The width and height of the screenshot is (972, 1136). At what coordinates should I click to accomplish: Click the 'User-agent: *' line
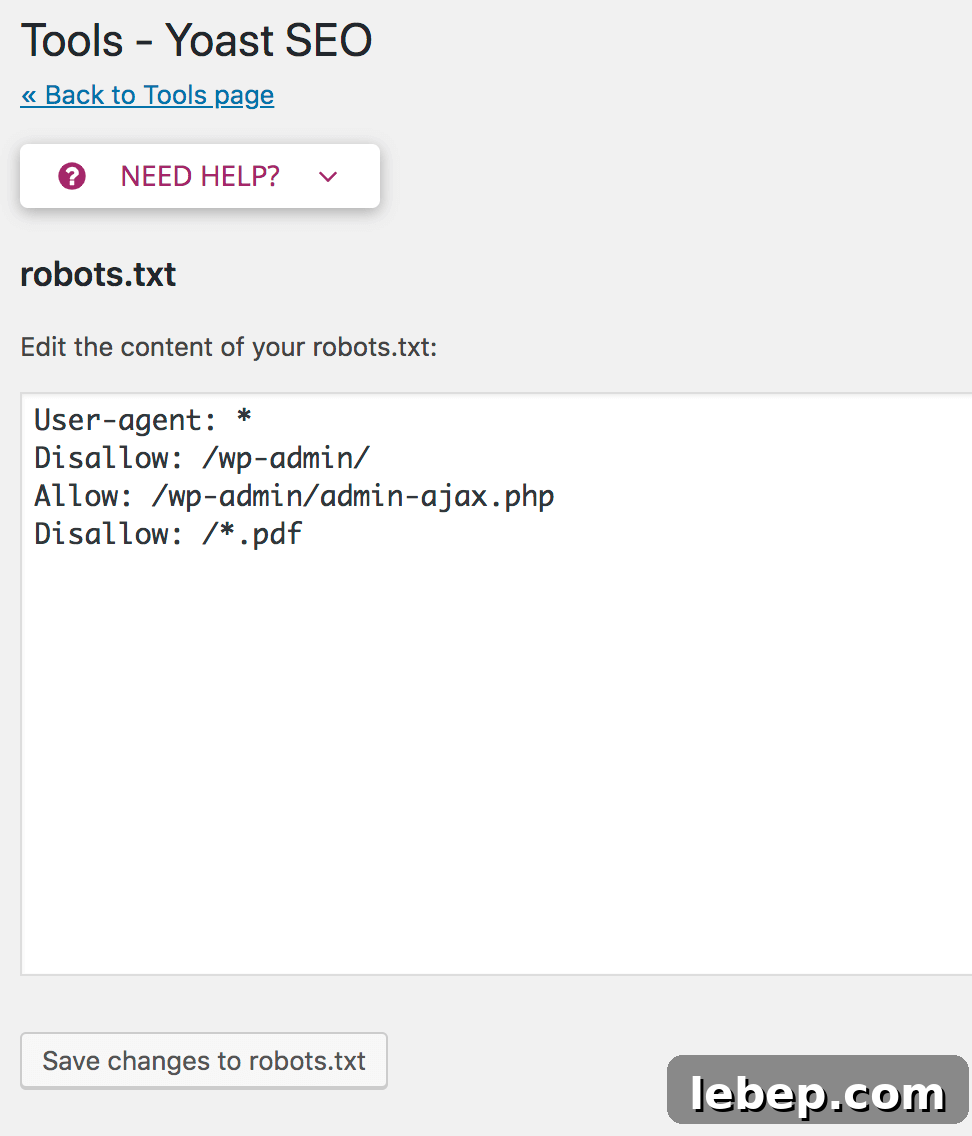pos(143,419)
